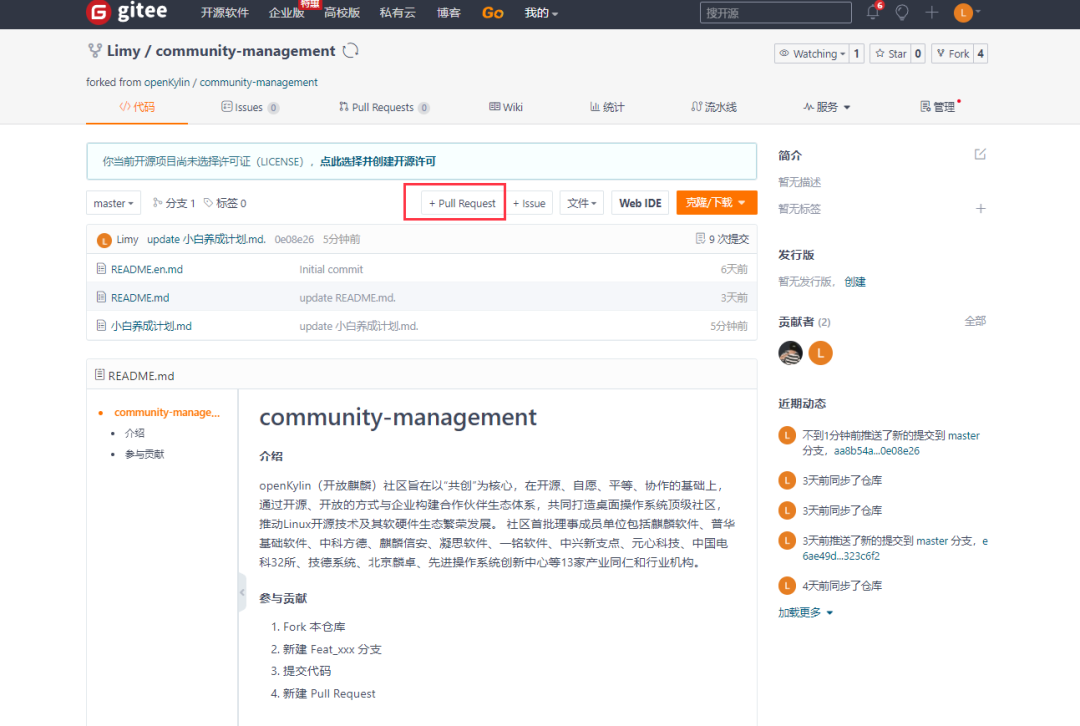Viewport: 1080px width, 726px height.
Task: Click the 创建 release link
Action: point(855,282)
